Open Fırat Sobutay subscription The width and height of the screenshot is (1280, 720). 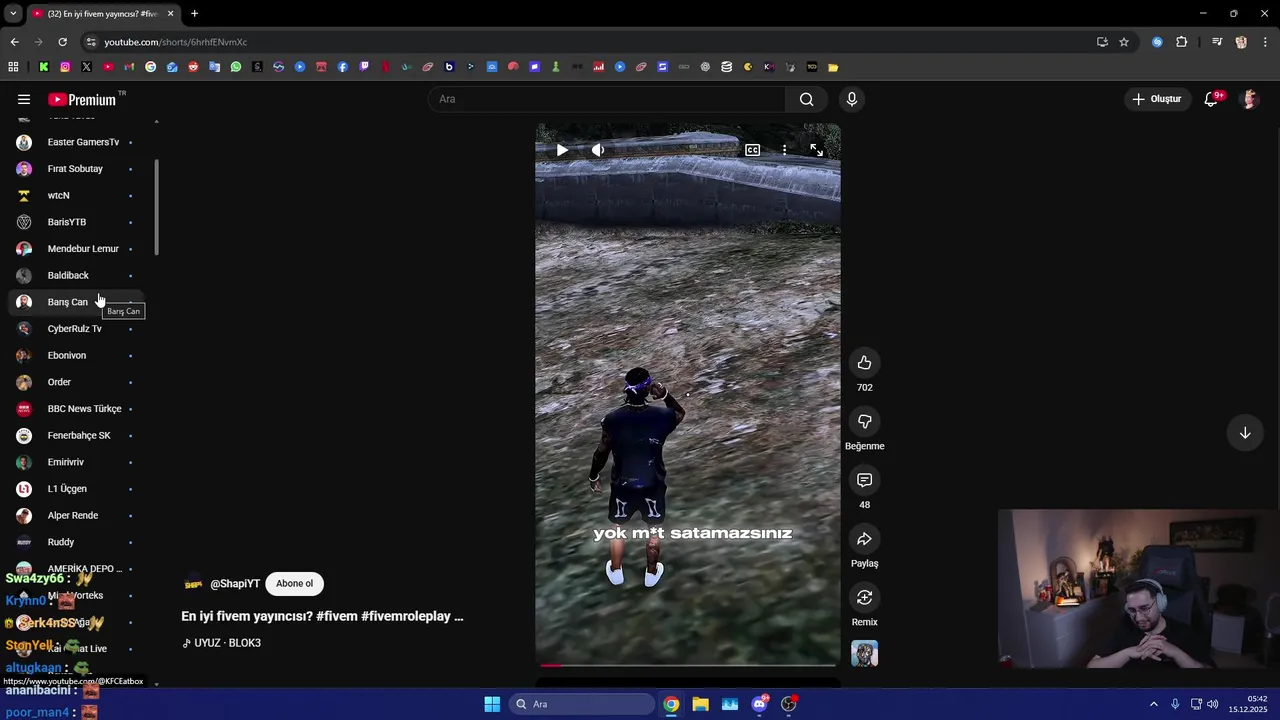point(78,169)
